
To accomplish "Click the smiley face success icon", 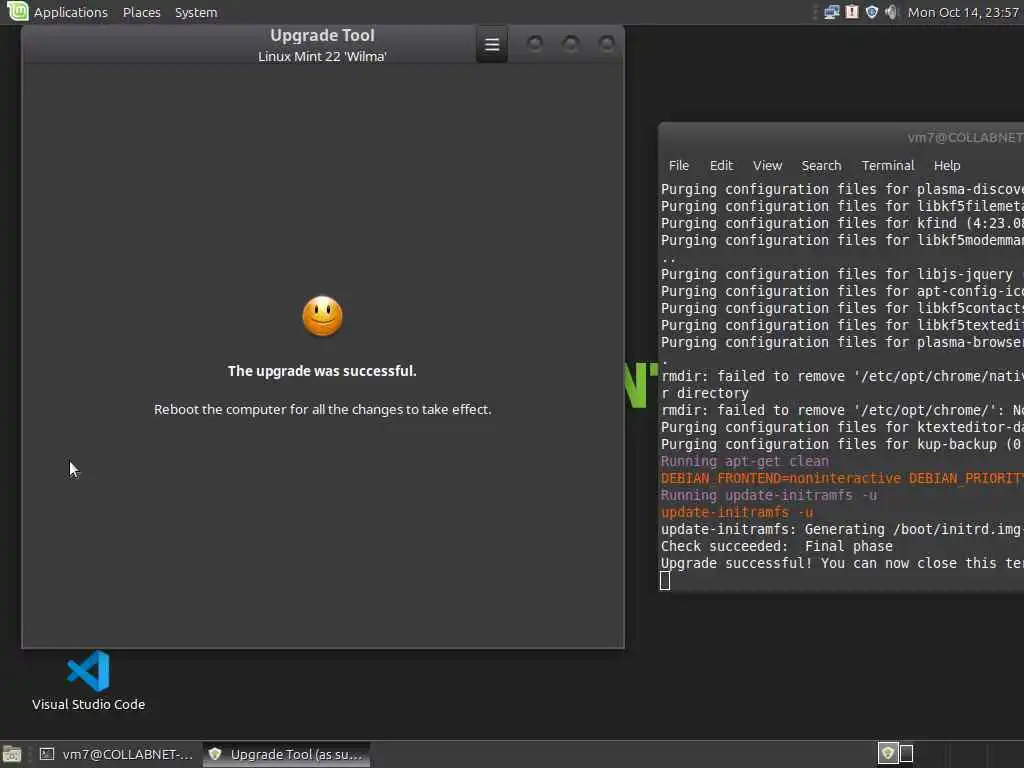I will [x=322, y=316].
